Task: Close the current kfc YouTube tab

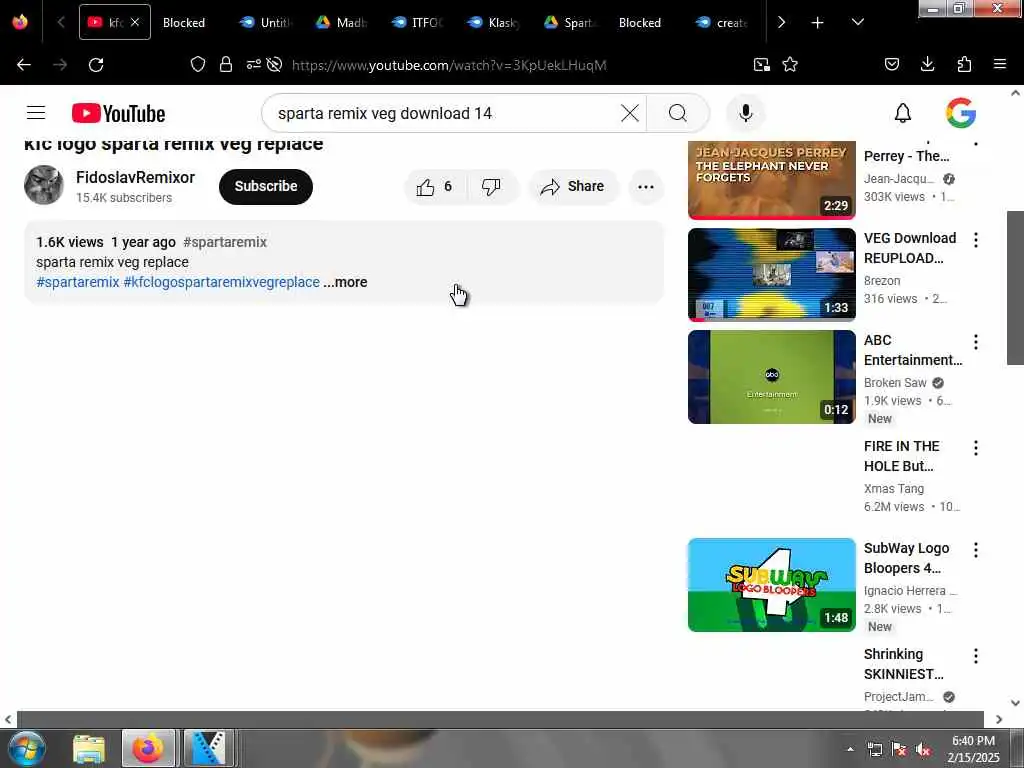Action: tap(135, 22)
